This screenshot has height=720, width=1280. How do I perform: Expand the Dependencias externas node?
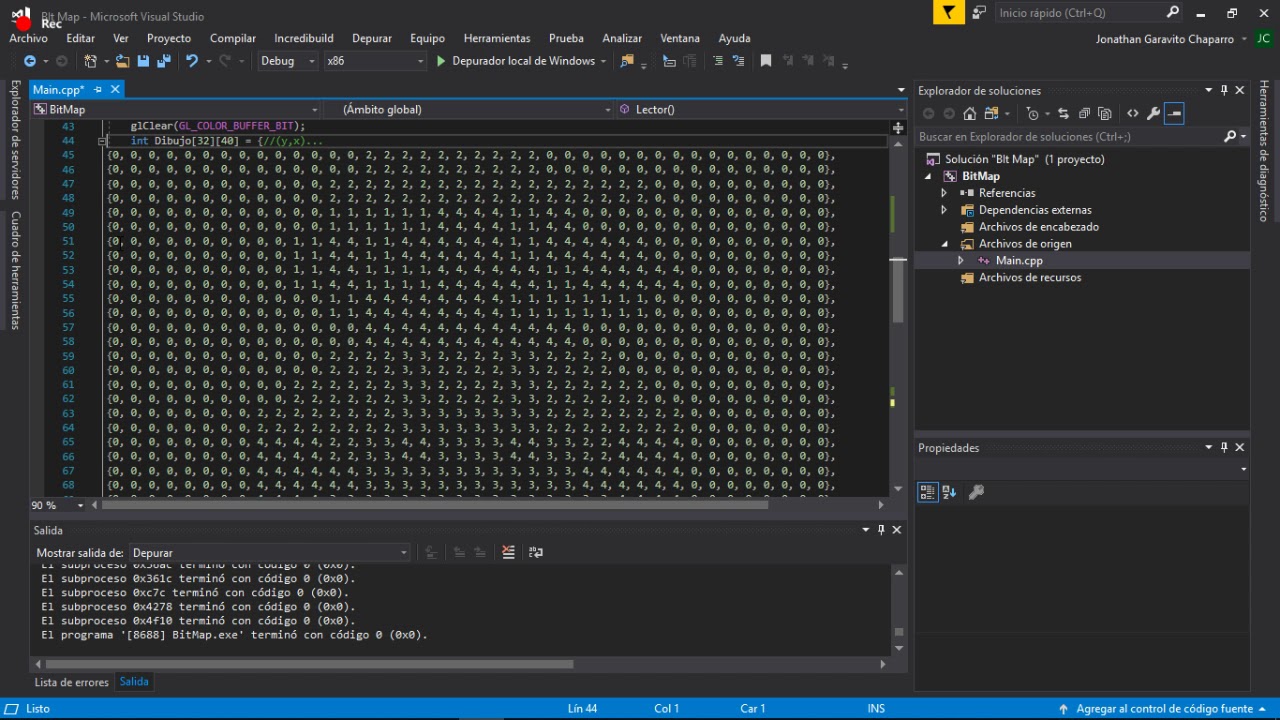tap(944, 210)
